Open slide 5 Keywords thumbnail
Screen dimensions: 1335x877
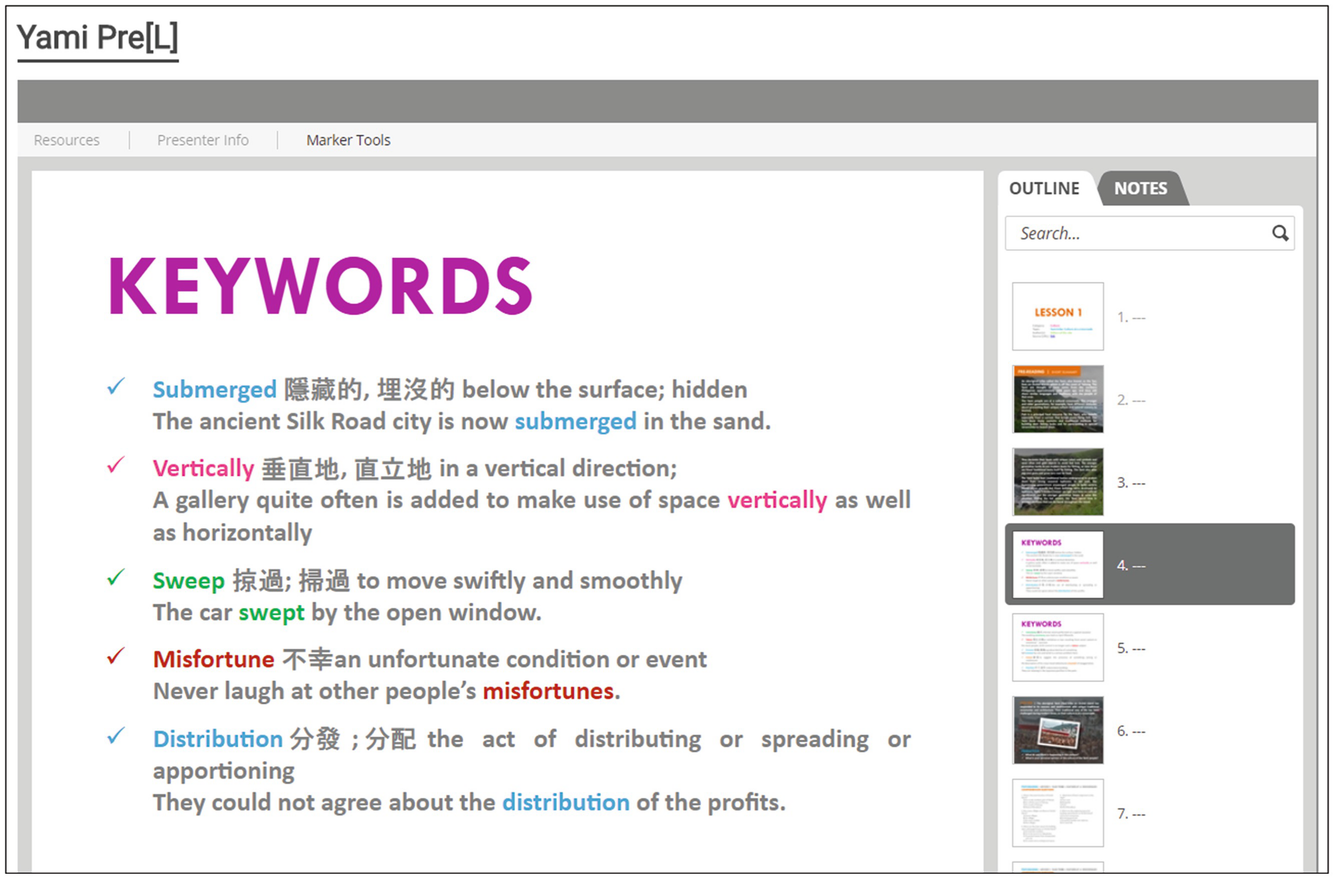pos(1058,648)
